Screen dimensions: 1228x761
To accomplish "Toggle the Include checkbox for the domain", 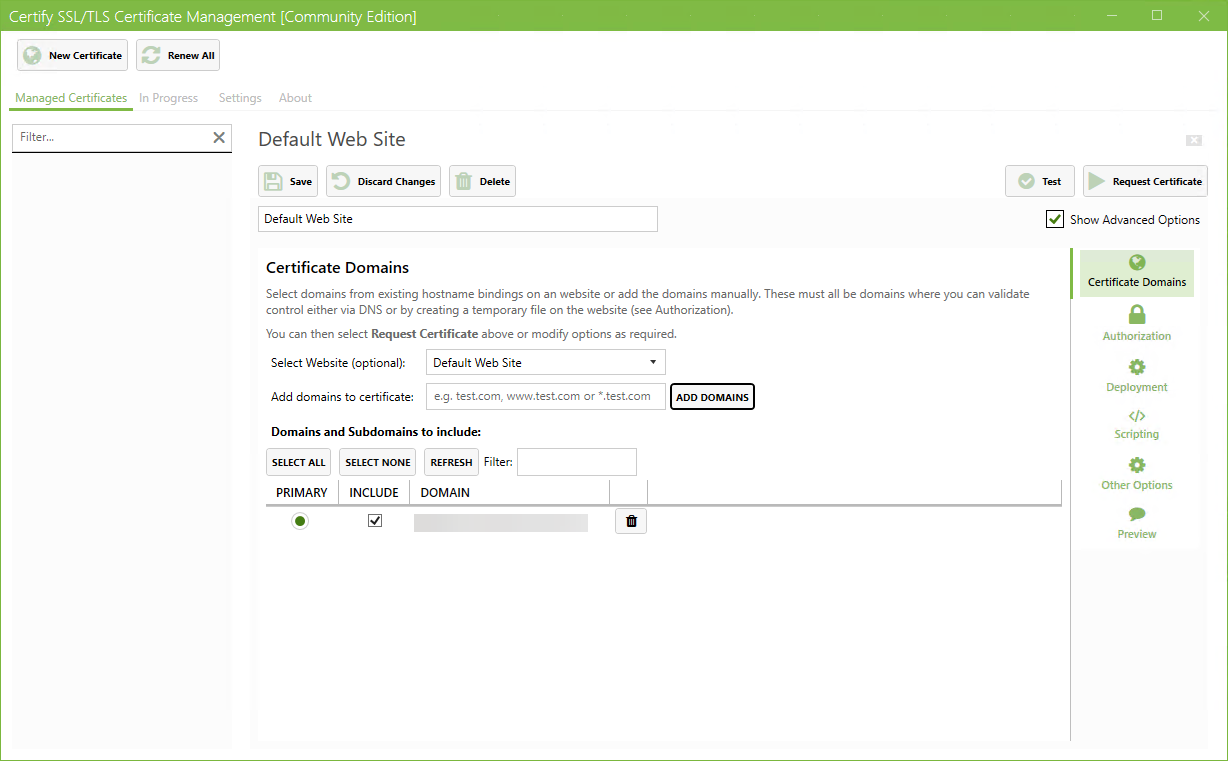I will [375, 521].
